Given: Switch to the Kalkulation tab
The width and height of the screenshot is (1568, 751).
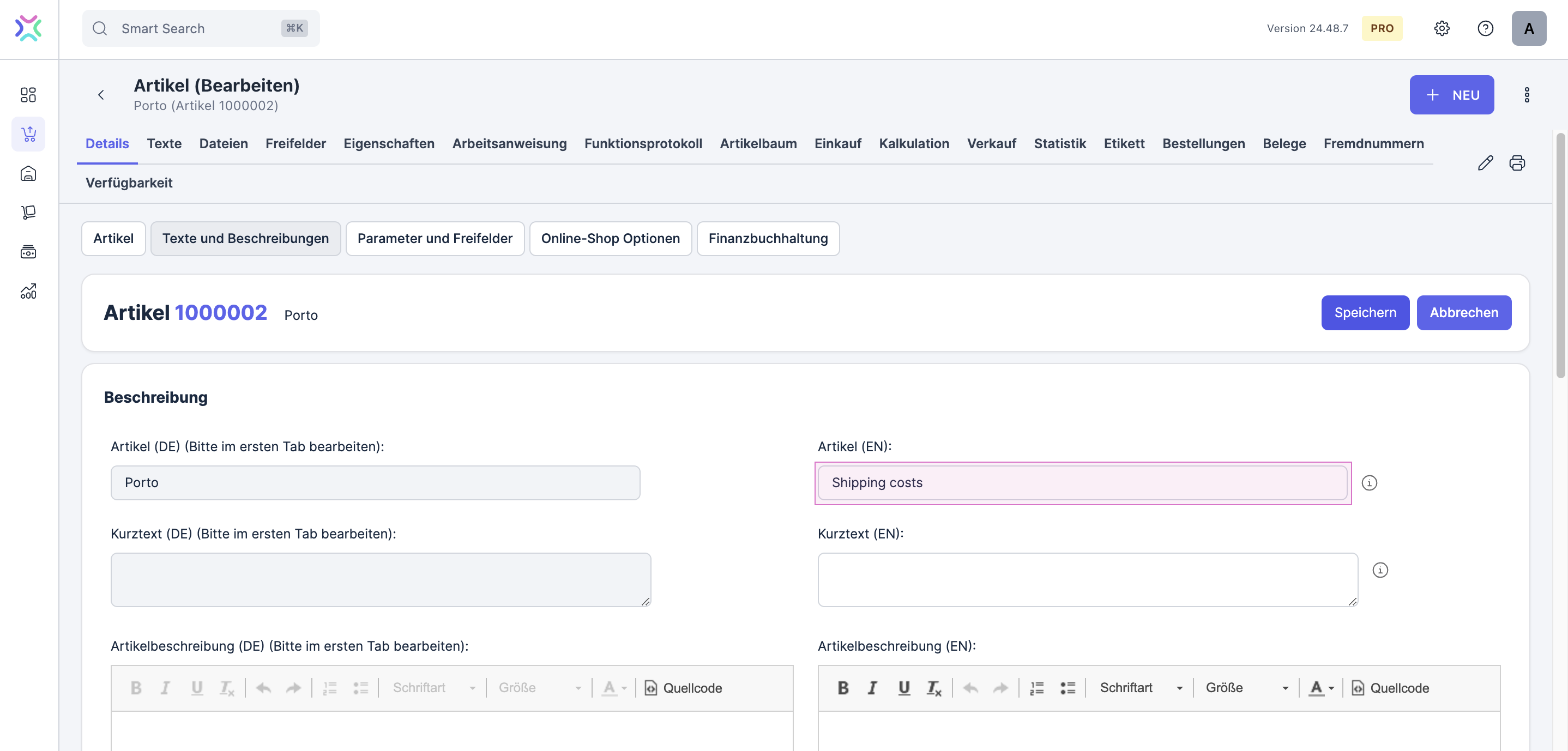Looking at the screenshot, I should [914, 144].
